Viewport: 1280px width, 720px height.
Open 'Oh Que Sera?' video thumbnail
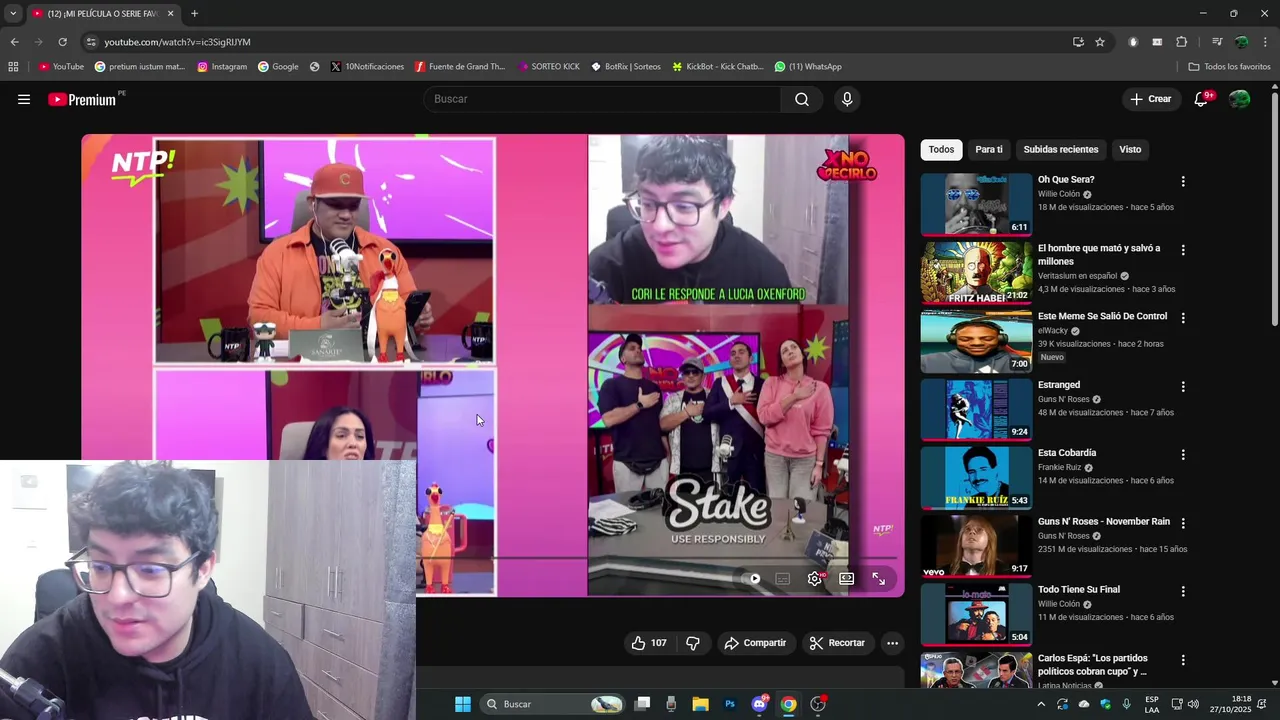(x=976, y=204)
